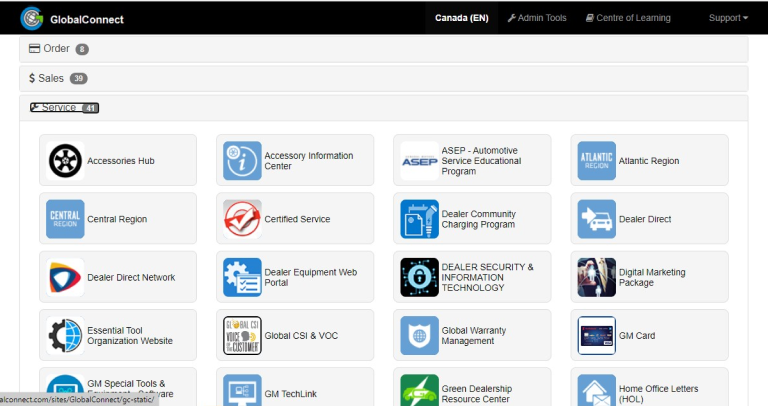The image size is (768, 406).
Task: Open the Digital Marketing Package link text
Action: coord(652,277)
